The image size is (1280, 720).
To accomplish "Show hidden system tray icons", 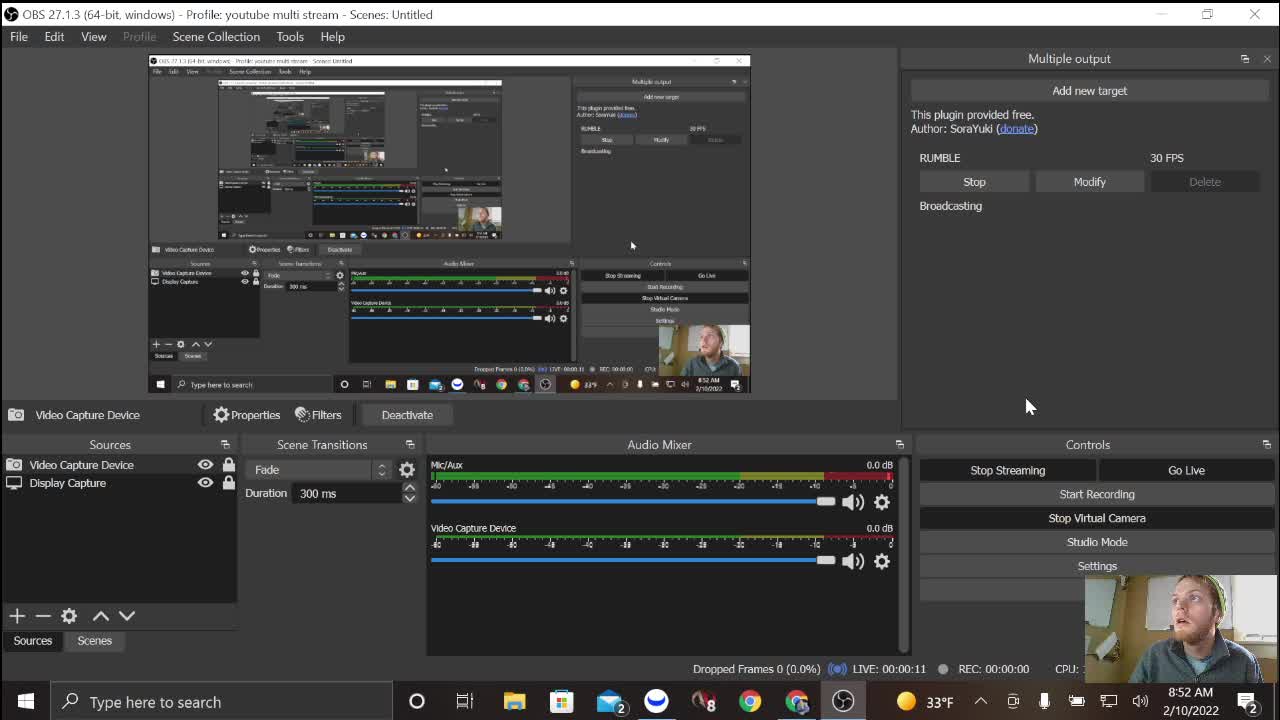I will pyautogui.click(x=981, y=702).
